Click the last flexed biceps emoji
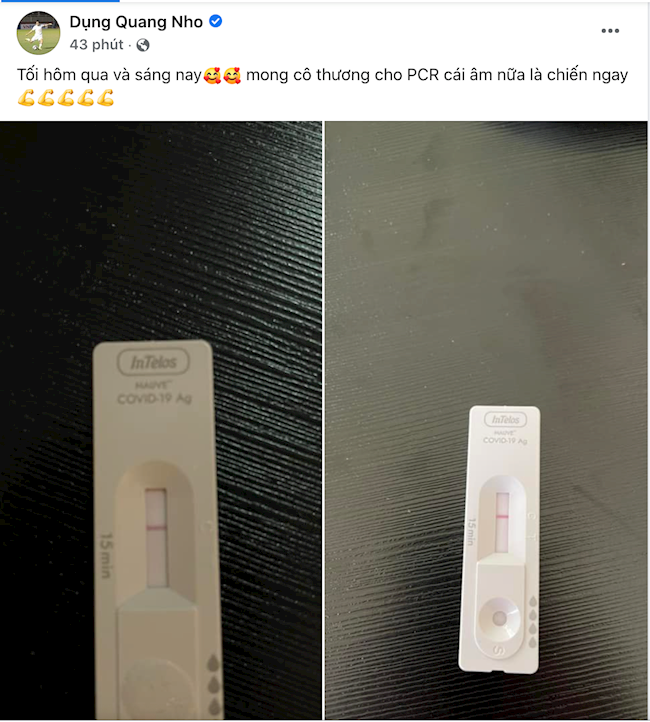This screenshot has width=650, height=722. [105, 98]
